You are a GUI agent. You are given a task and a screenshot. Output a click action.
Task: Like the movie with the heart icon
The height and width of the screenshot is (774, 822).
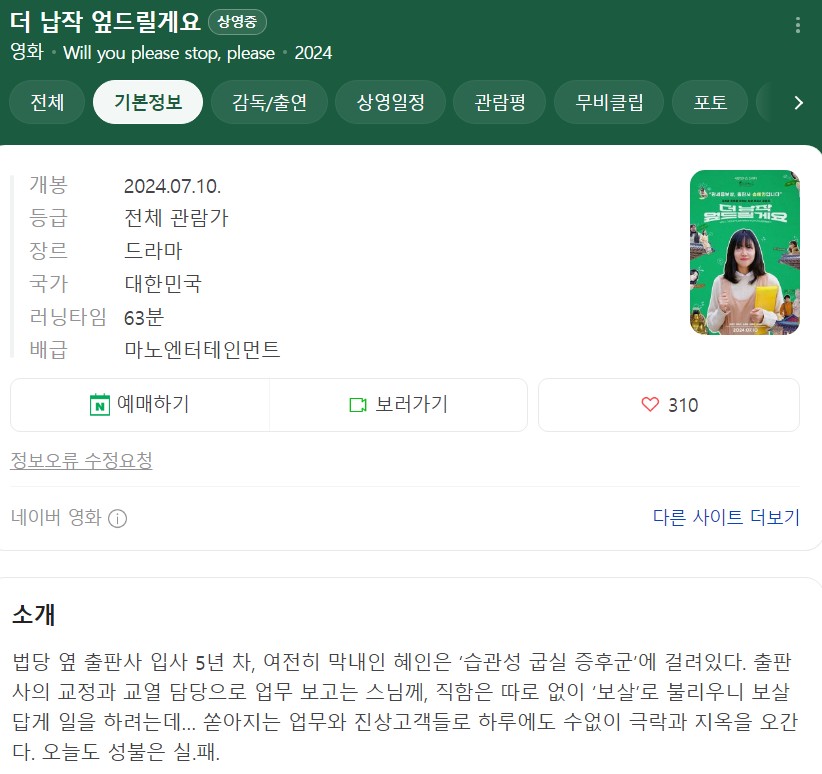tap(650, 404)
